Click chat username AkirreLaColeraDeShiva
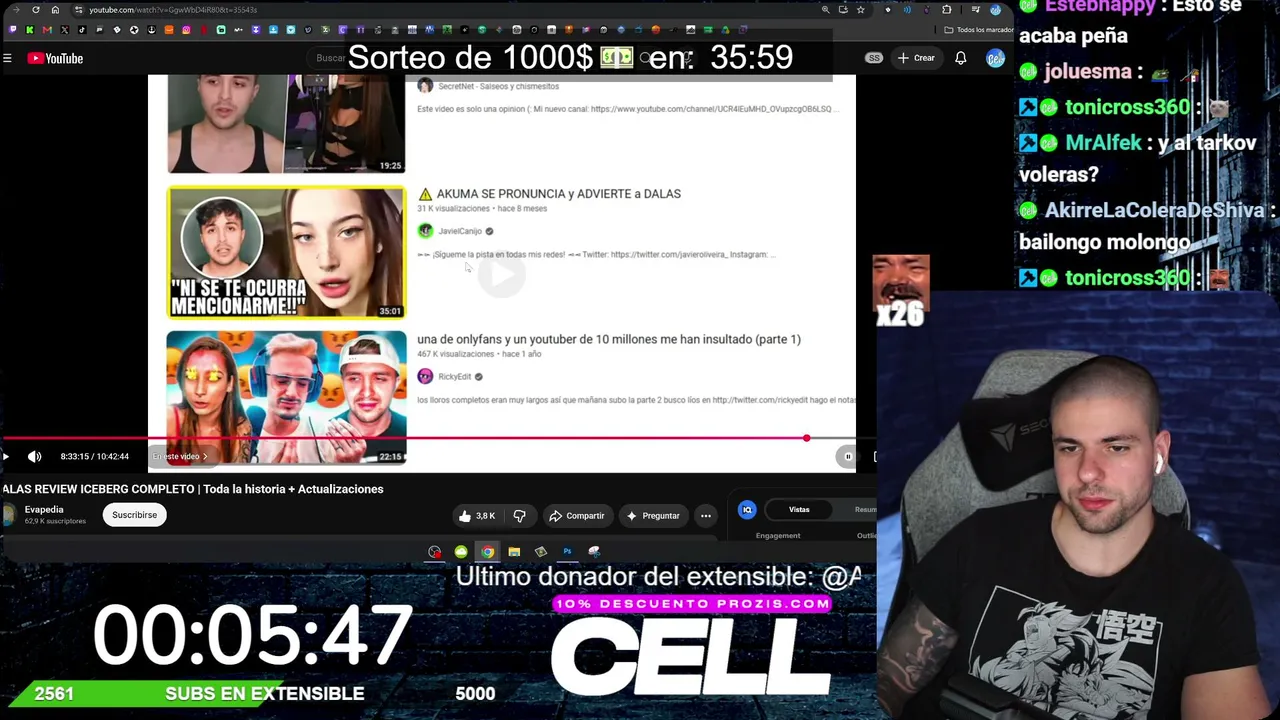This screenshot has width=1280, height=720. [x=1155, y=211]
